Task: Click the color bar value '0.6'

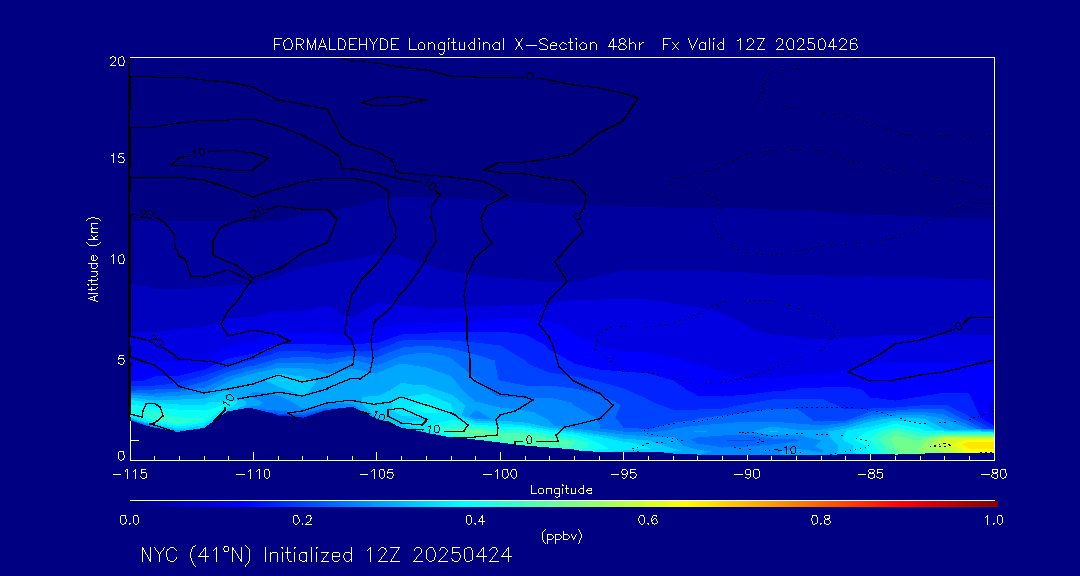Action: [648, 521]
